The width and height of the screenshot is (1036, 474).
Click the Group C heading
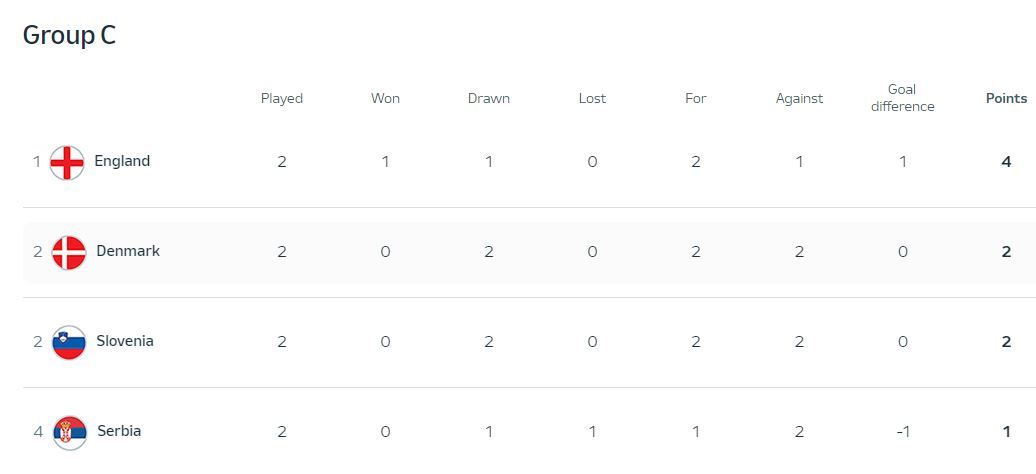point(69,35)
